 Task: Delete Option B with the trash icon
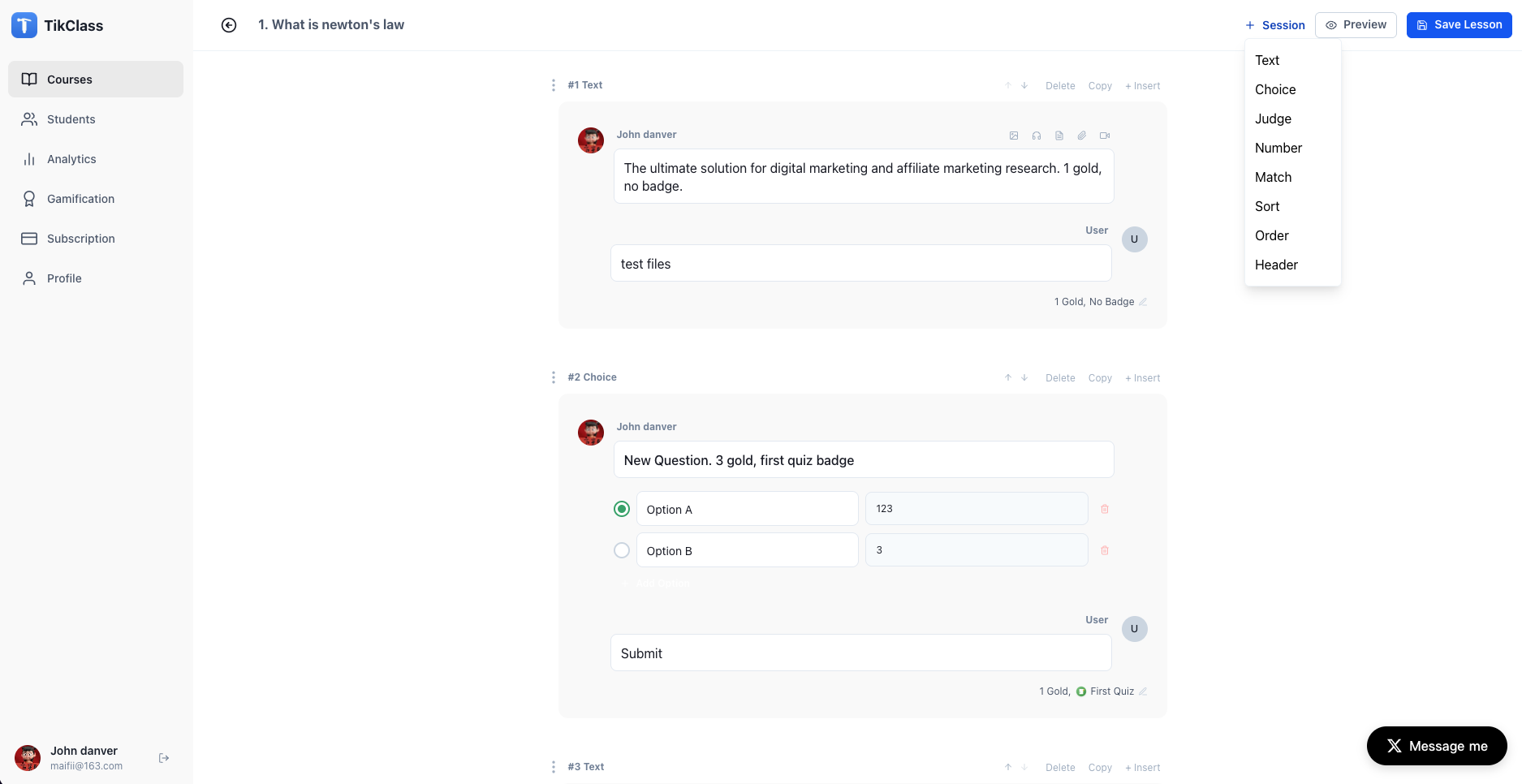[x=1105, y=550]
